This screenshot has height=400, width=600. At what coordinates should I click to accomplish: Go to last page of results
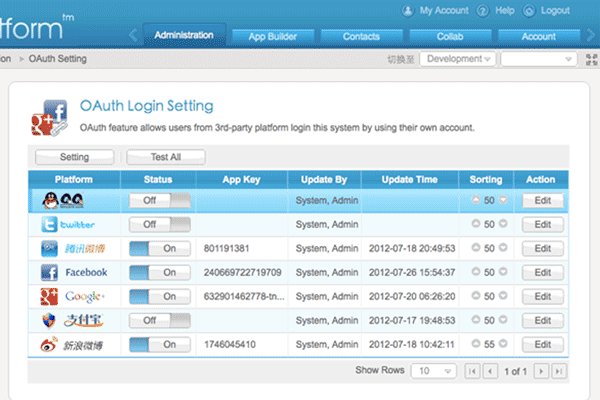tap(559, 371)
